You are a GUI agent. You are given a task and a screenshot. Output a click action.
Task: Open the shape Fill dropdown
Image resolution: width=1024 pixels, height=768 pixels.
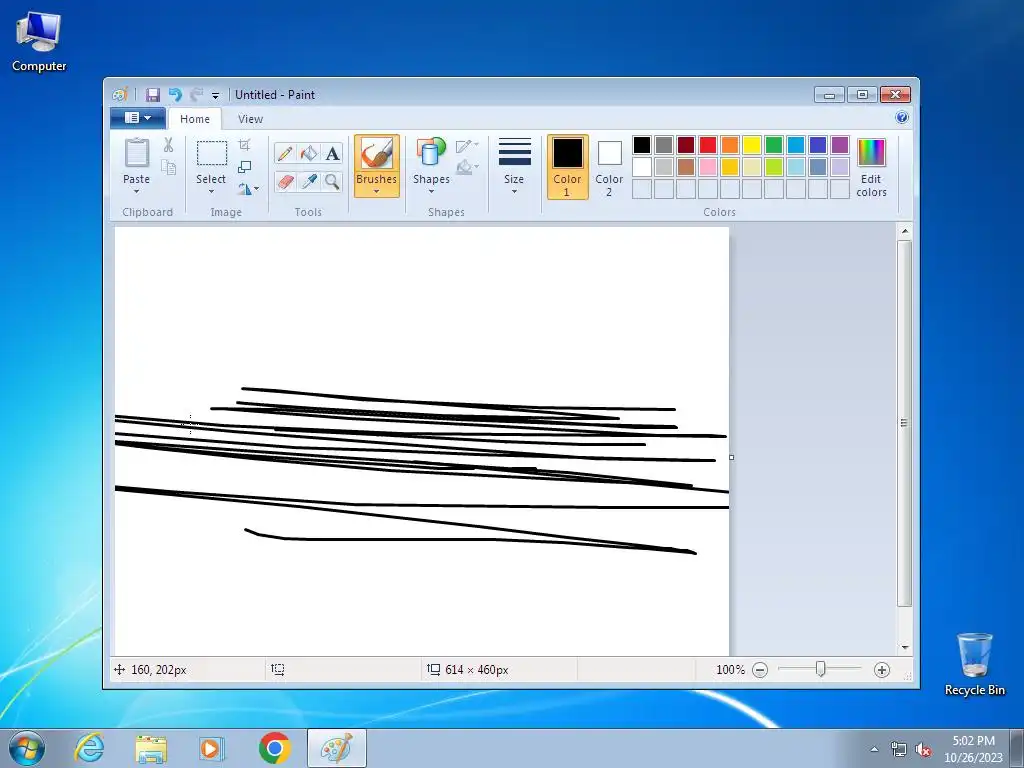pos(467,168)
